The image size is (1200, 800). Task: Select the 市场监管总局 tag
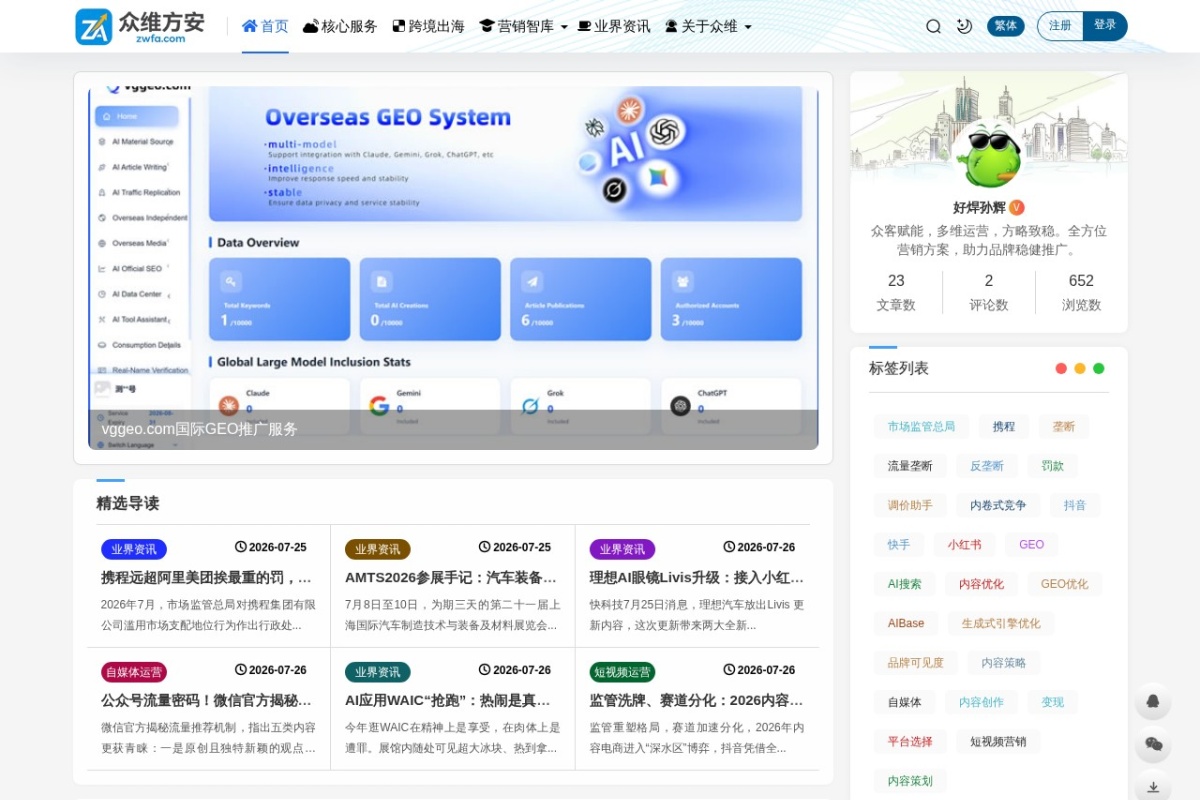coord(921,427)
